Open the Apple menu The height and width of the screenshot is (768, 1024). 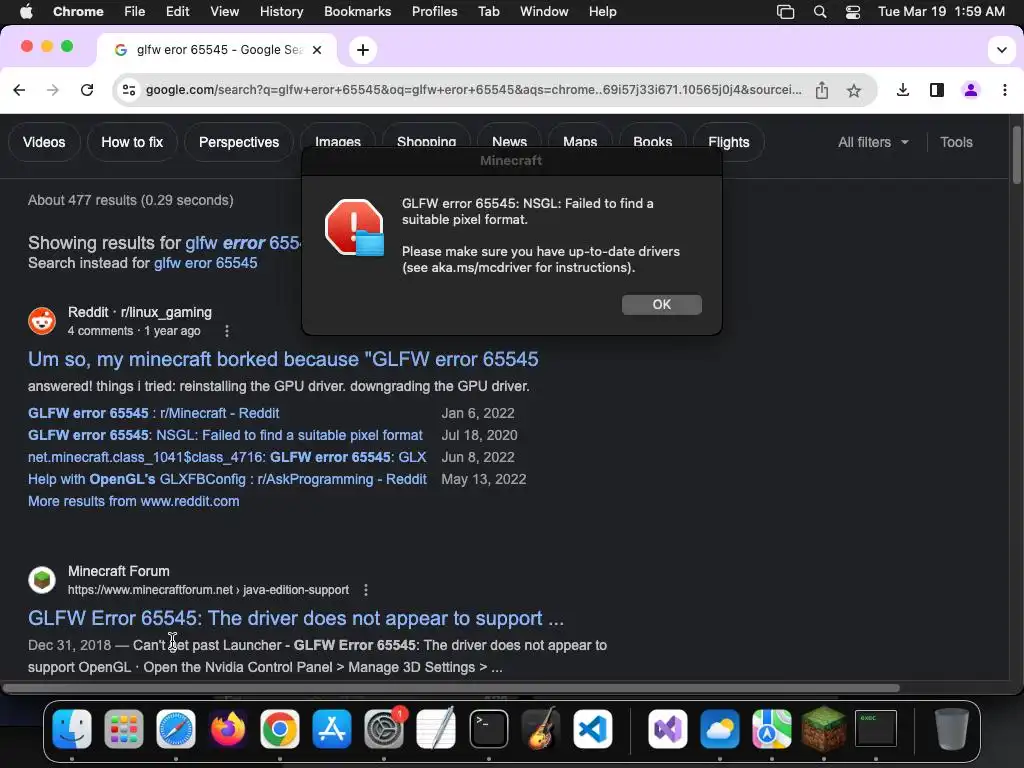[x=26, y=12]
